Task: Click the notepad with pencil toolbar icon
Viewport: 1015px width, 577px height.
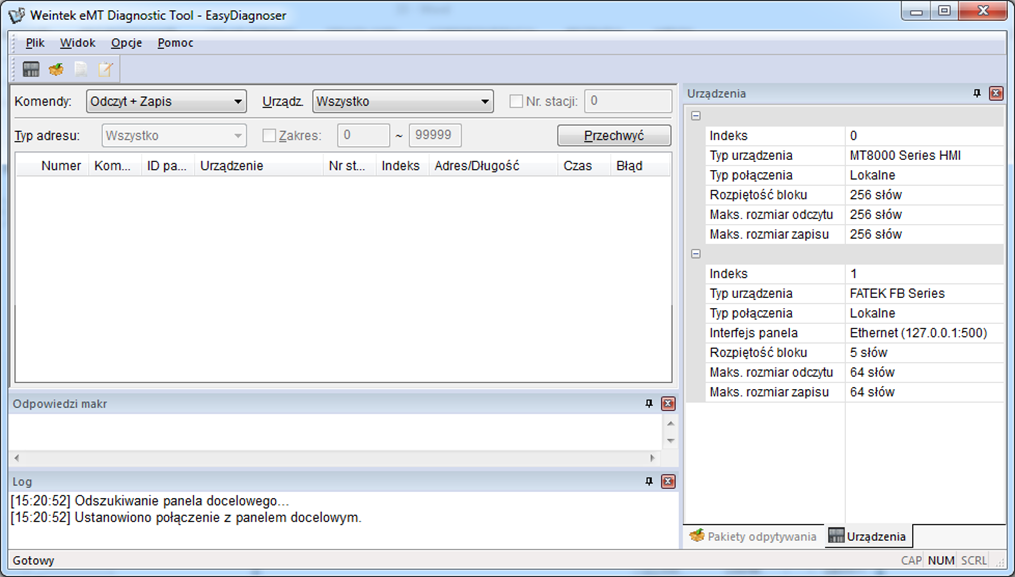Action: point(106,69)
